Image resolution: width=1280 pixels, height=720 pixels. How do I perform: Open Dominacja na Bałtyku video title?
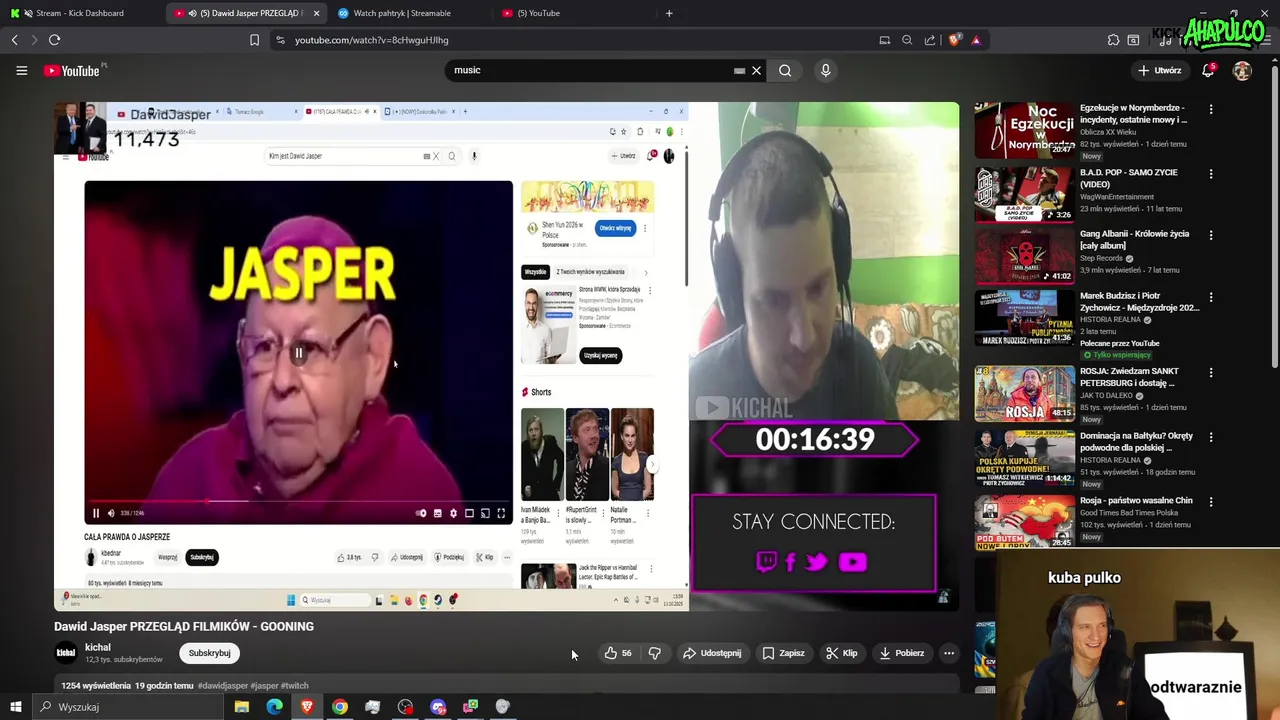click(1137, 442)
